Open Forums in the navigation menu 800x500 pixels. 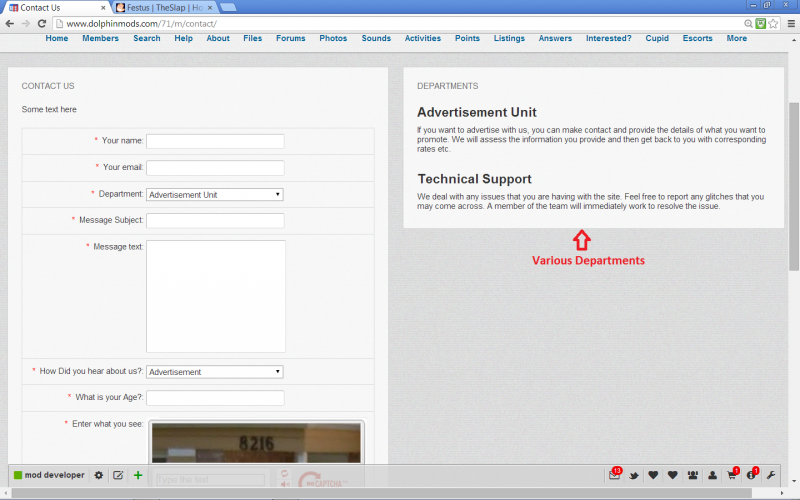click(x=291, y=38)
